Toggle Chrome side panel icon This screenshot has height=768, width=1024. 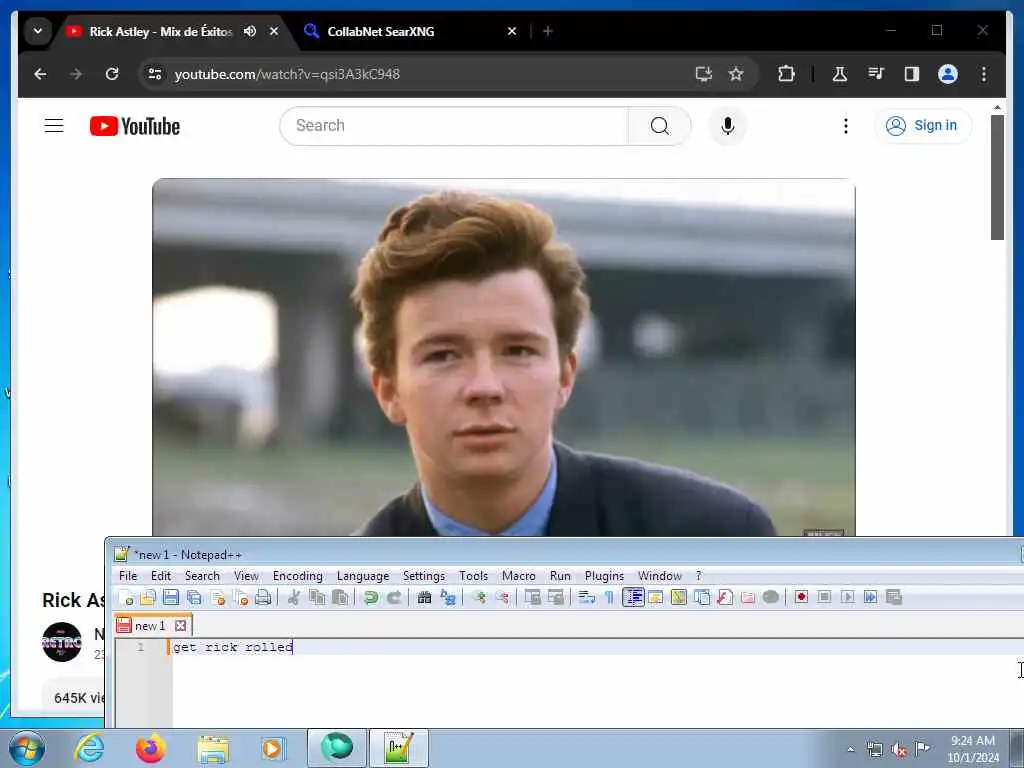tap(912, 74)
